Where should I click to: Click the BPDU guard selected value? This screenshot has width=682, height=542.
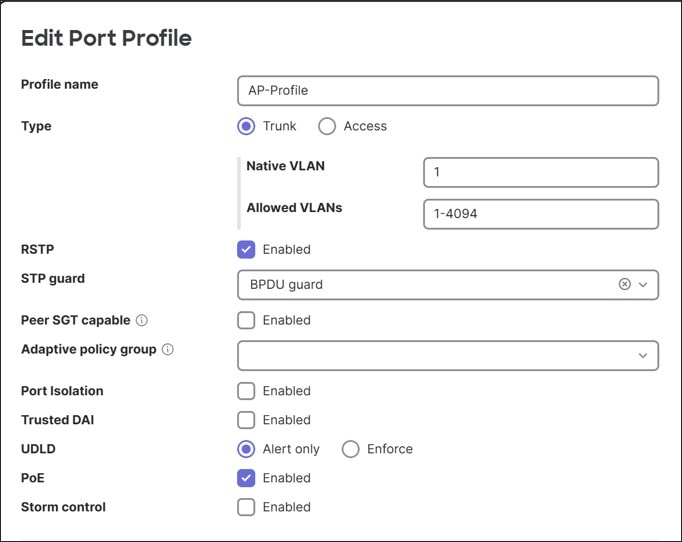[x=285, y=285]
